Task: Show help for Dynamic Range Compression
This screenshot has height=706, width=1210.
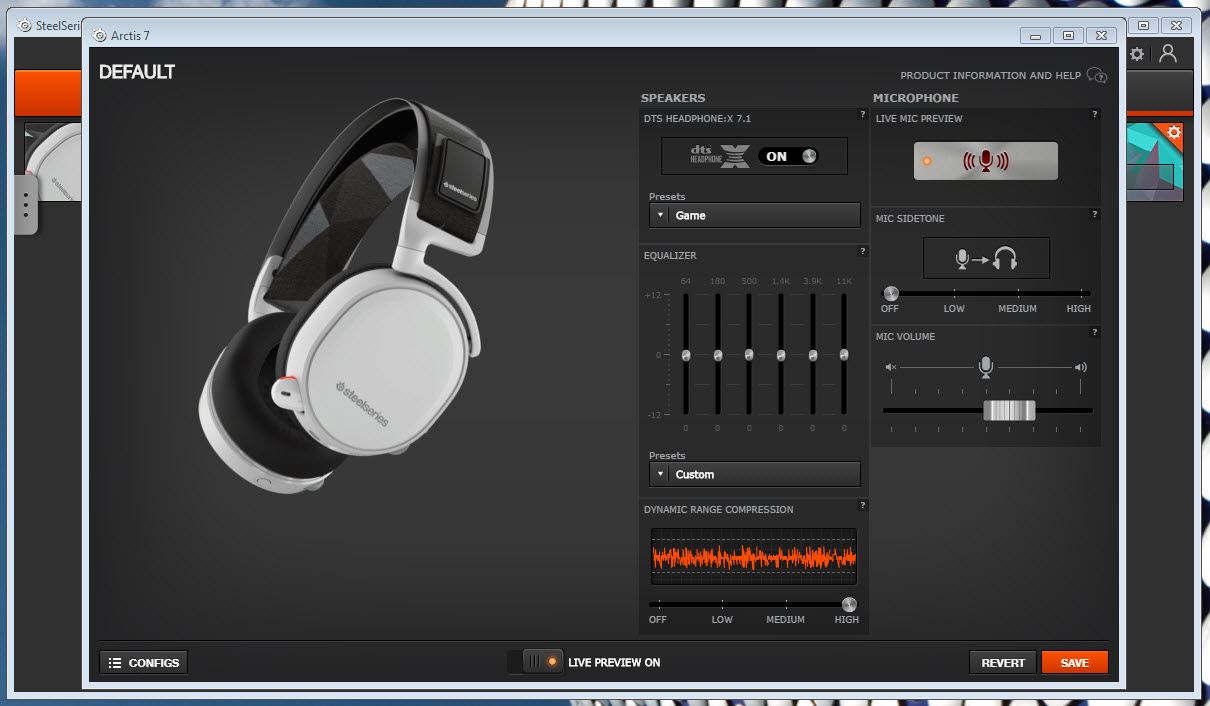Action: click(862, 505)
